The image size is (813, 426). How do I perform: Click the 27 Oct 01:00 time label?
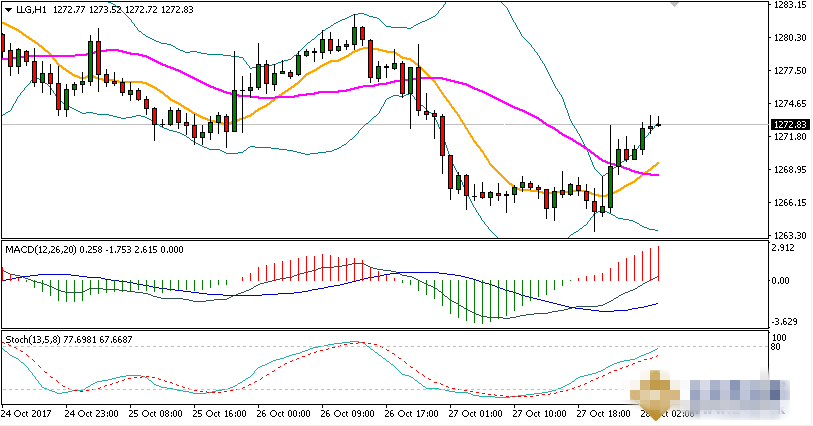tap(476, 413)
